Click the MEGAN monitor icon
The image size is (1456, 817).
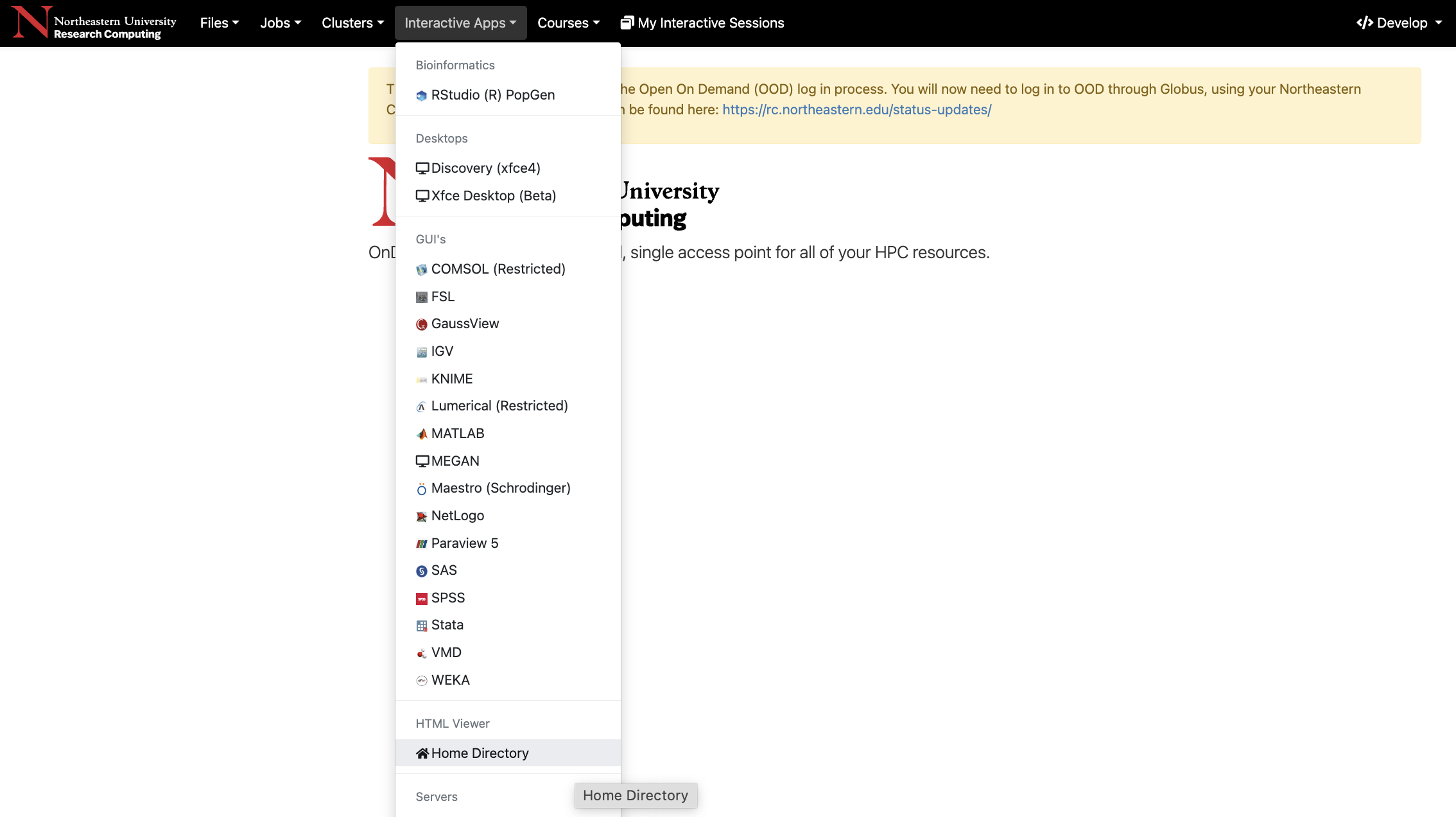[422, 461]
